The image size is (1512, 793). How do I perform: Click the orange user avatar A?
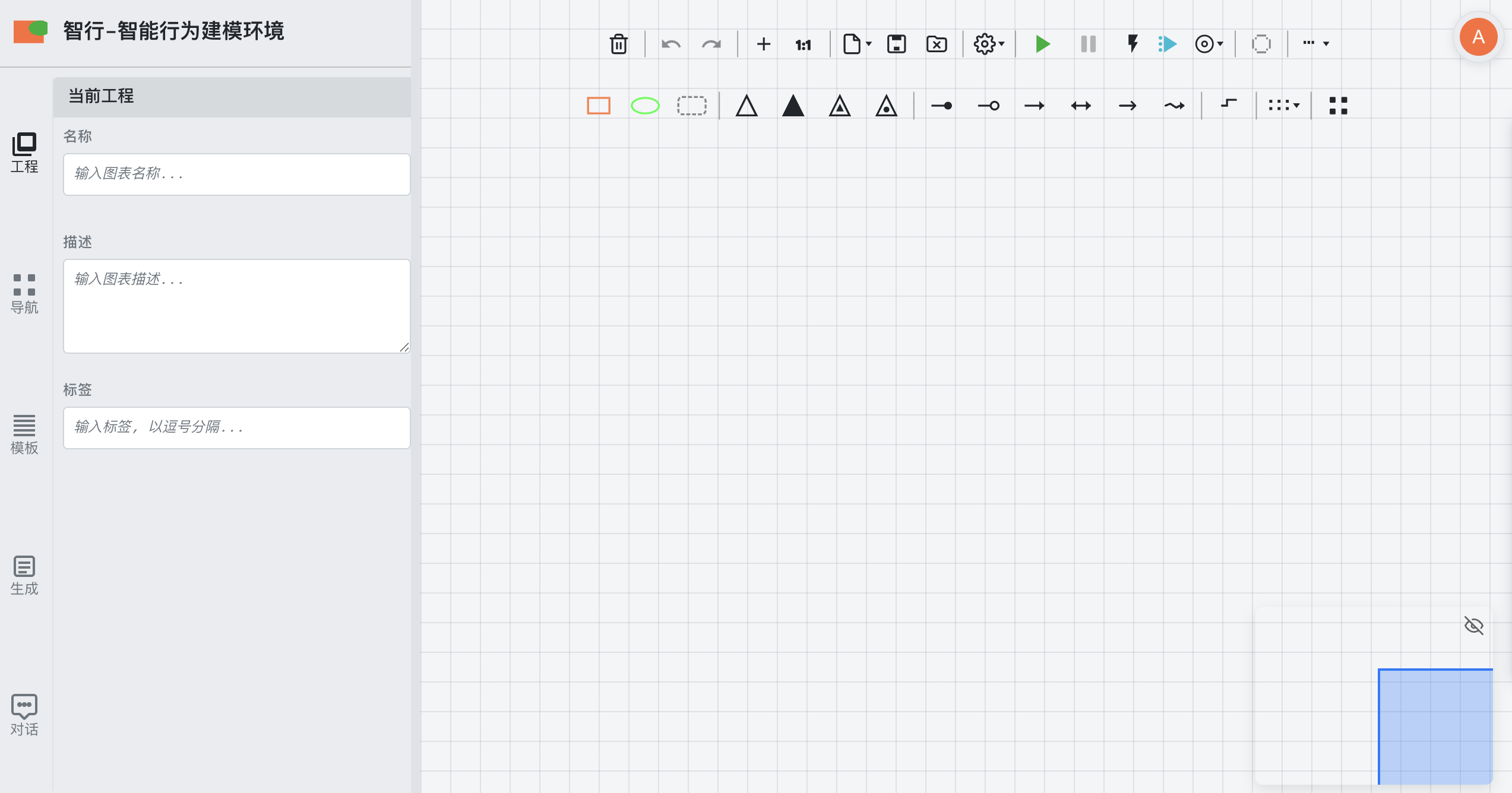[1478, 37]
